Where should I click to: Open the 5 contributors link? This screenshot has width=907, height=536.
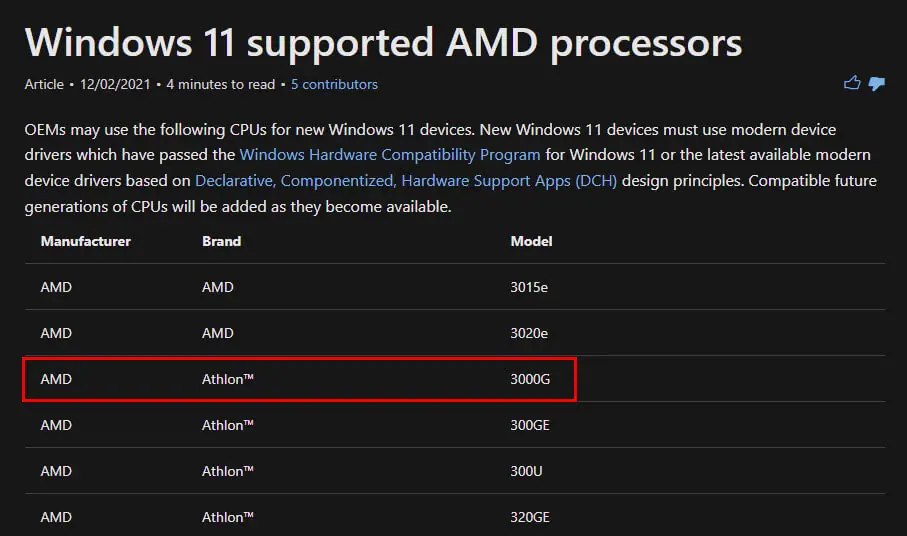point(334,84)
